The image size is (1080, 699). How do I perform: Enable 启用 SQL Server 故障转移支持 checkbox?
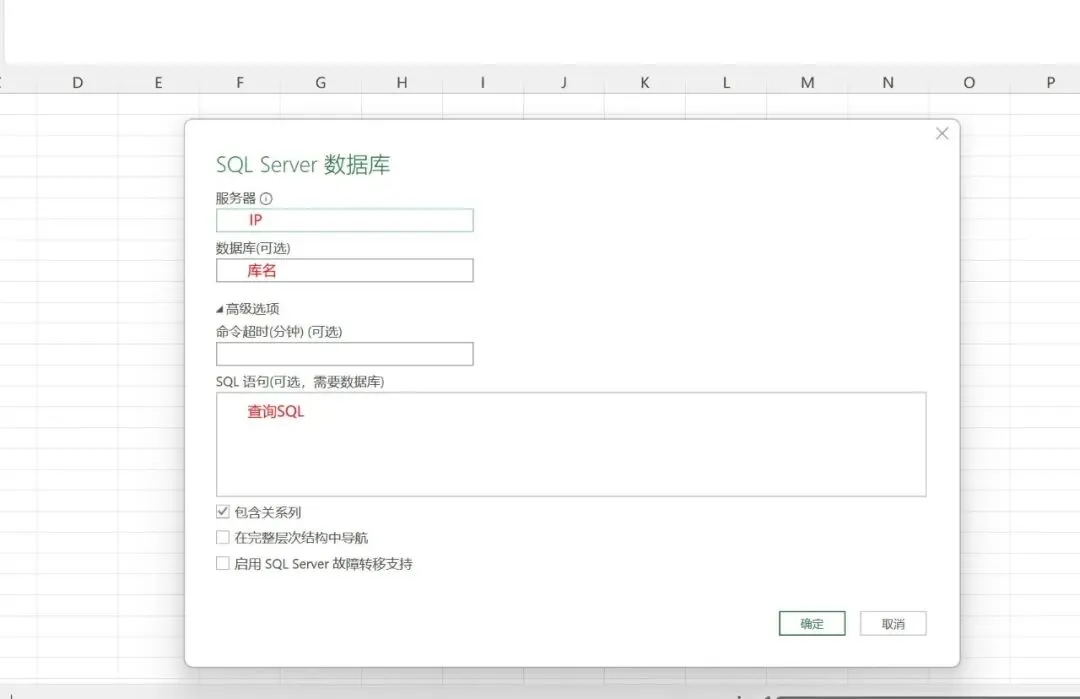pyautogui.click(x=222, y=563)
